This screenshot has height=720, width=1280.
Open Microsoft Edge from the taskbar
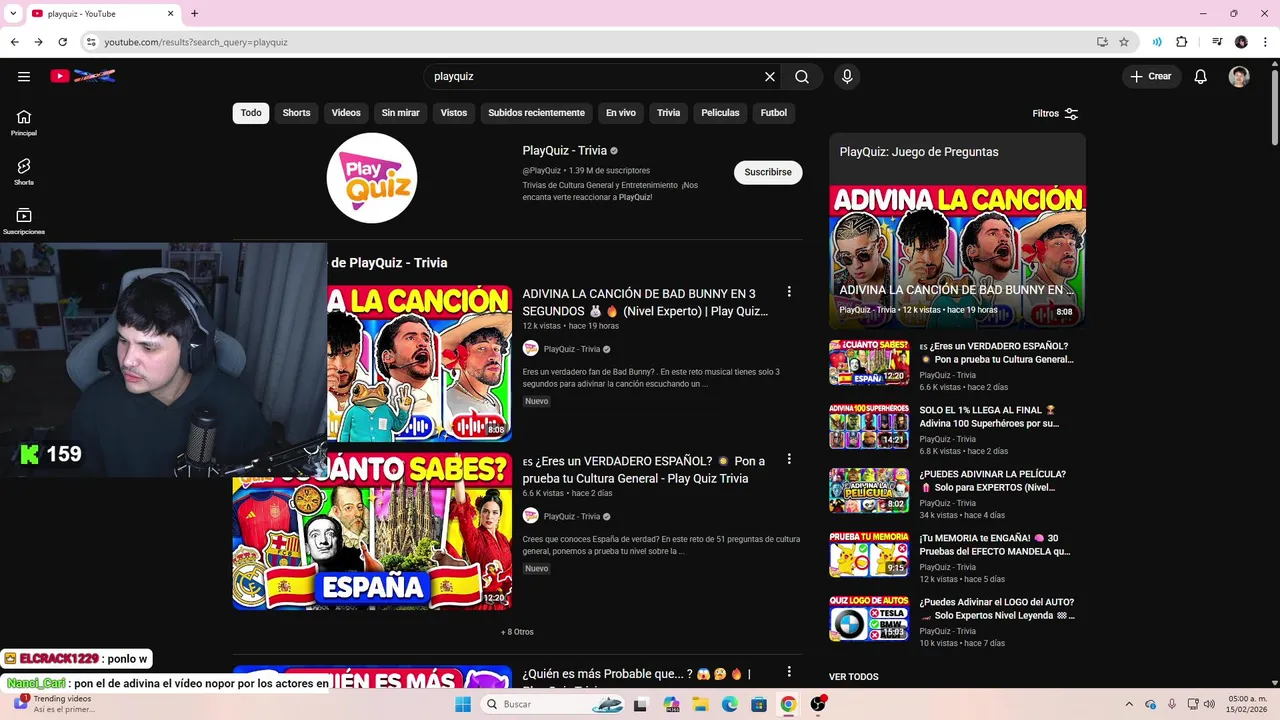(730, 704)
